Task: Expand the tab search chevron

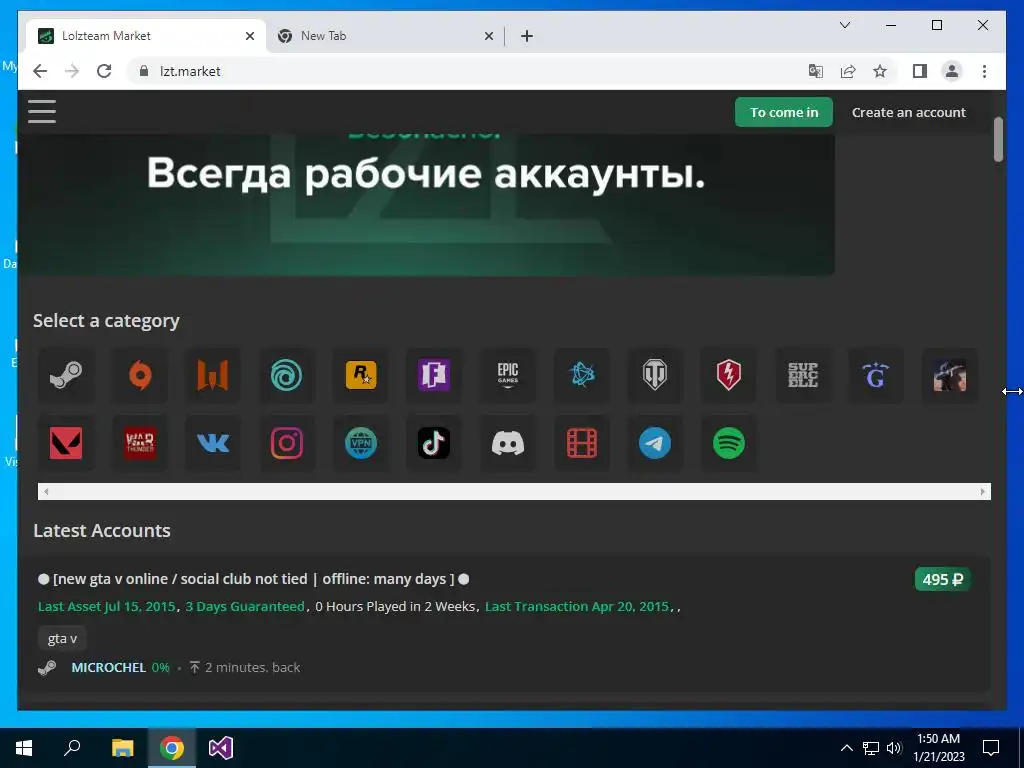Action: pos(844,25)
